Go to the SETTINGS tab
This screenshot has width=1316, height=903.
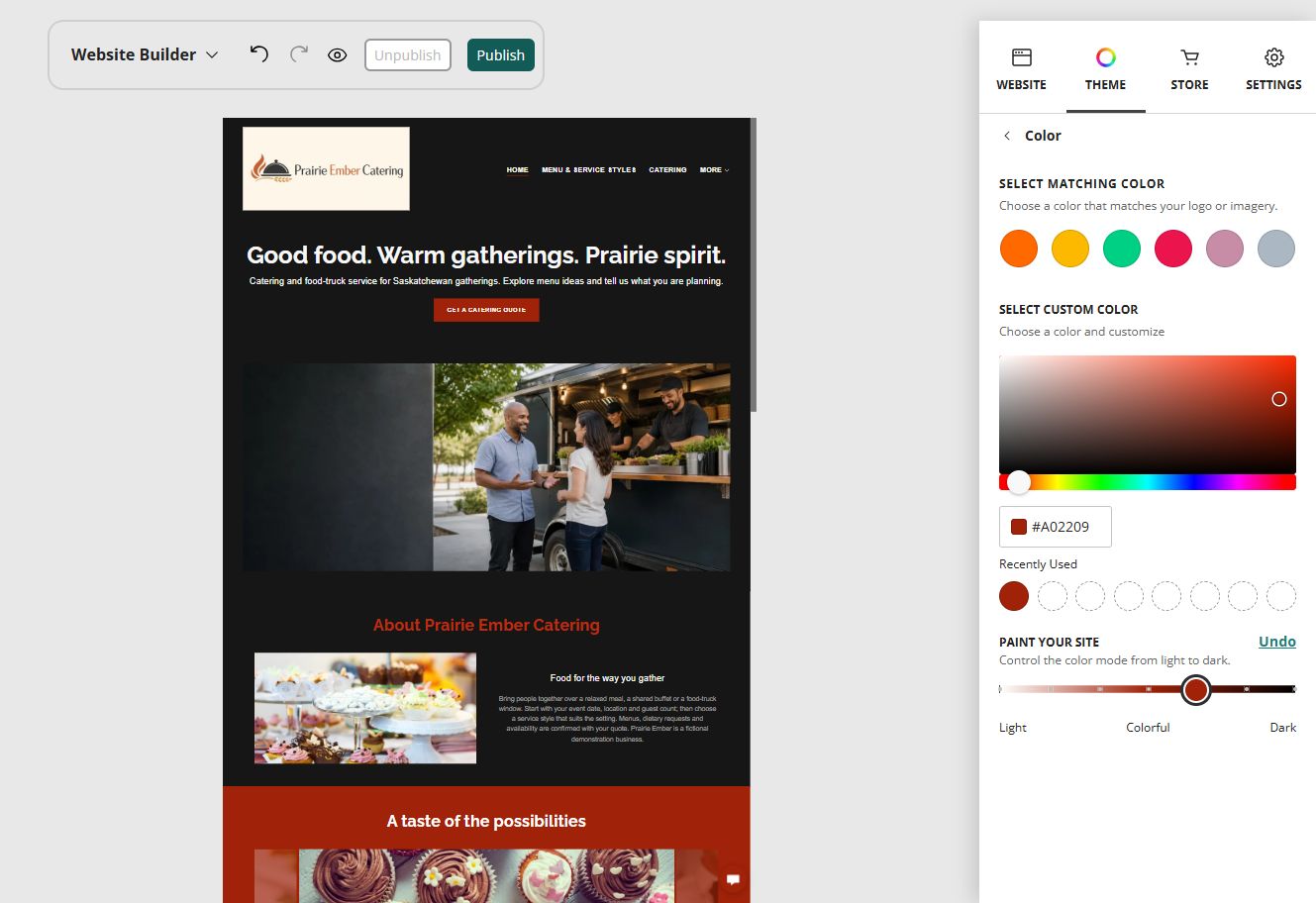click(1273, 69)
